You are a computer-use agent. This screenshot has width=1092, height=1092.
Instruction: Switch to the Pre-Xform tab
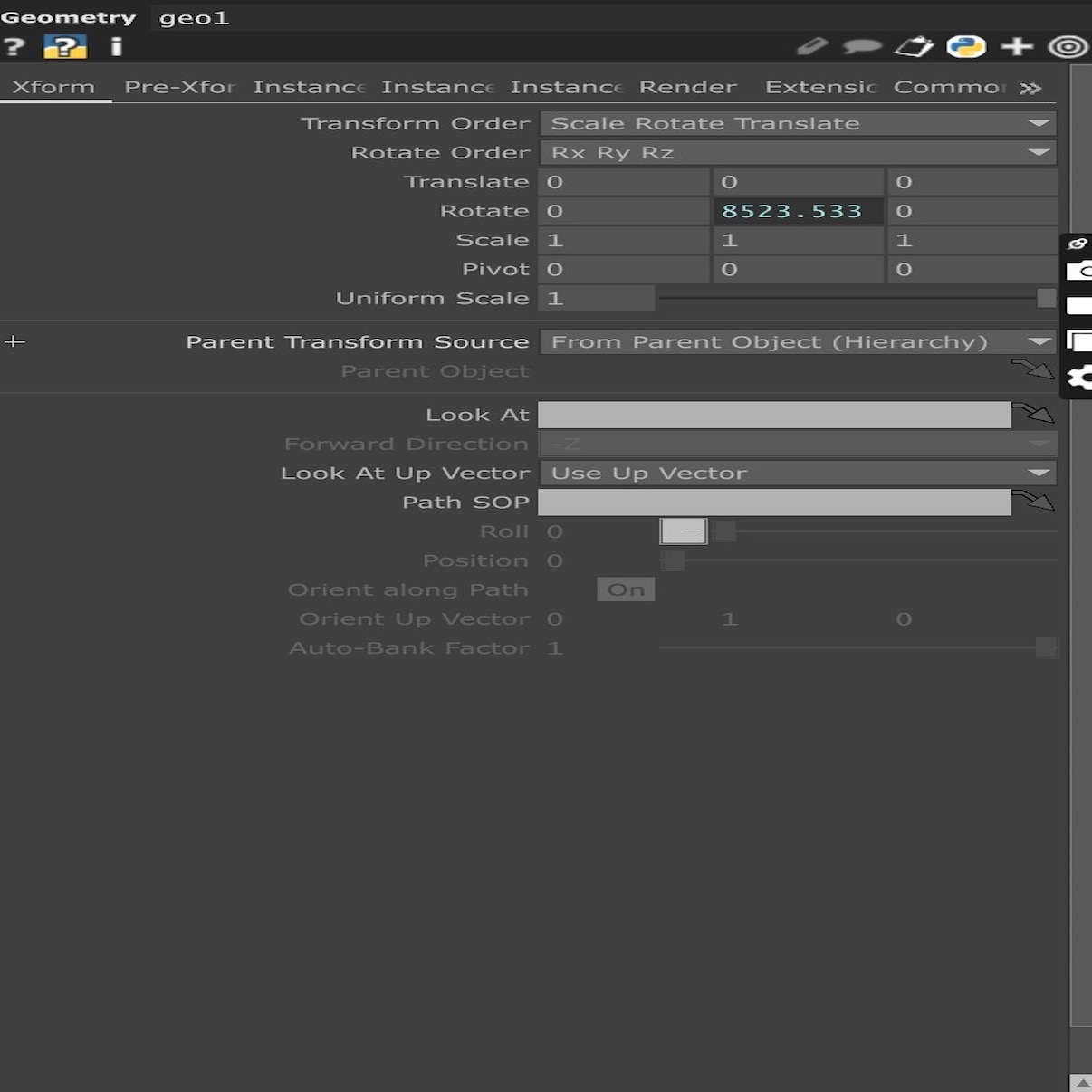[x=179, y=87]
